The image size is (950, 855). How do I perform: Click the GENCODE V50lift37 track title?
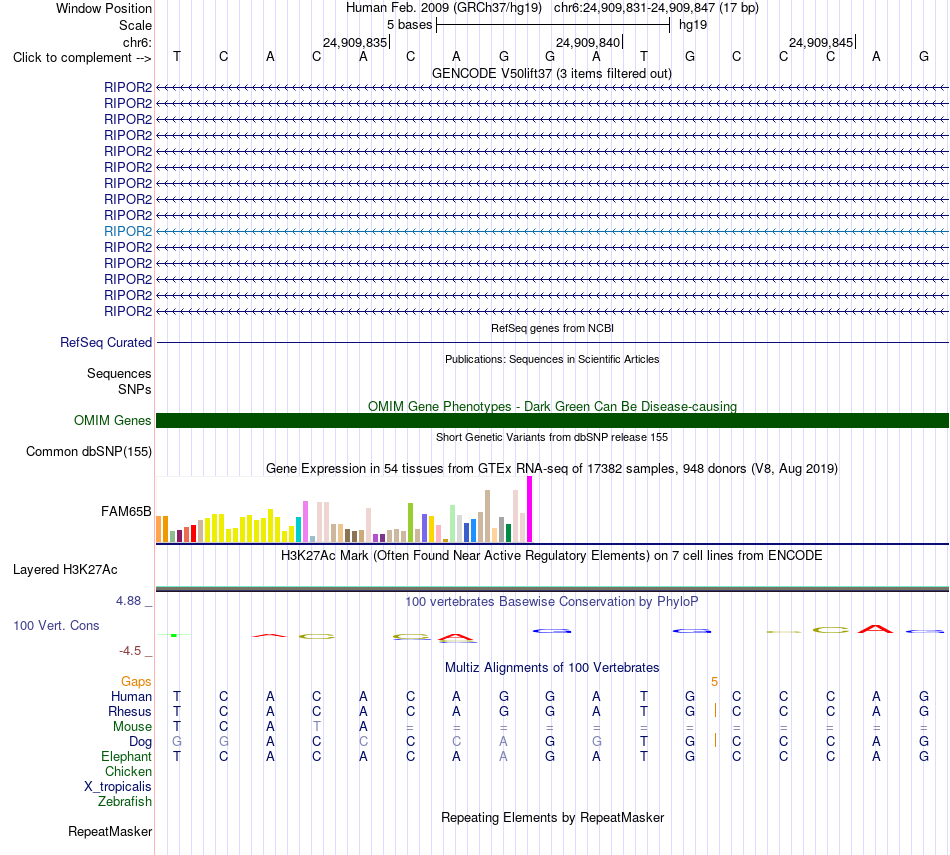[x=551, y=73]
